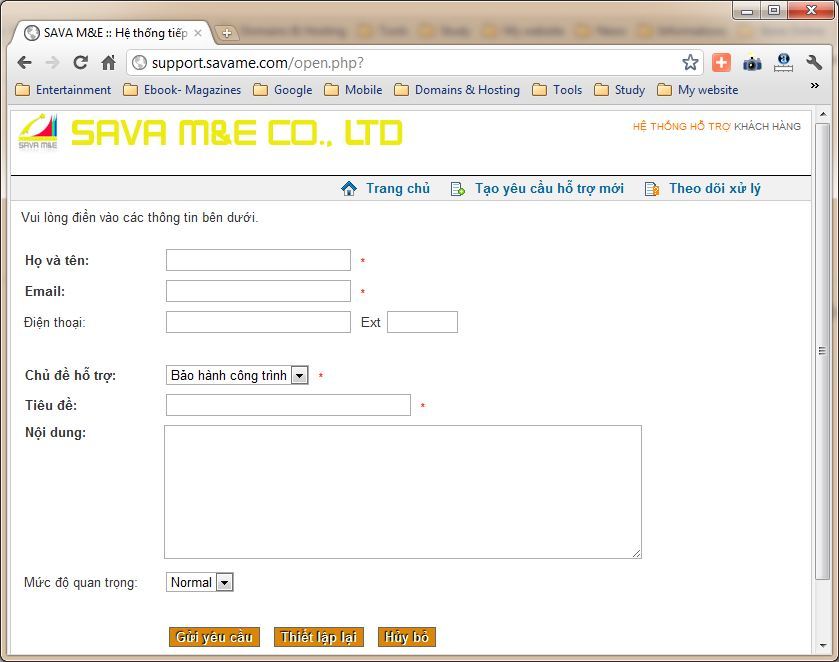Screen dimensions: 839x662
Task: Click the HỆ THỐNG HỖ TRỢ KHÁCH HÀNG text
Action: pos(717,126)
